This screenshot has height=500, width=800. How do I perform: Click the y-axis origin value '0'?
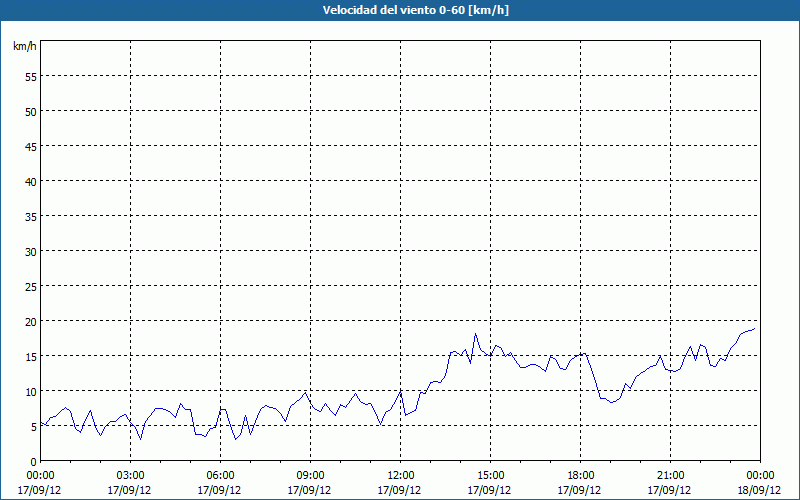point(34,462)
